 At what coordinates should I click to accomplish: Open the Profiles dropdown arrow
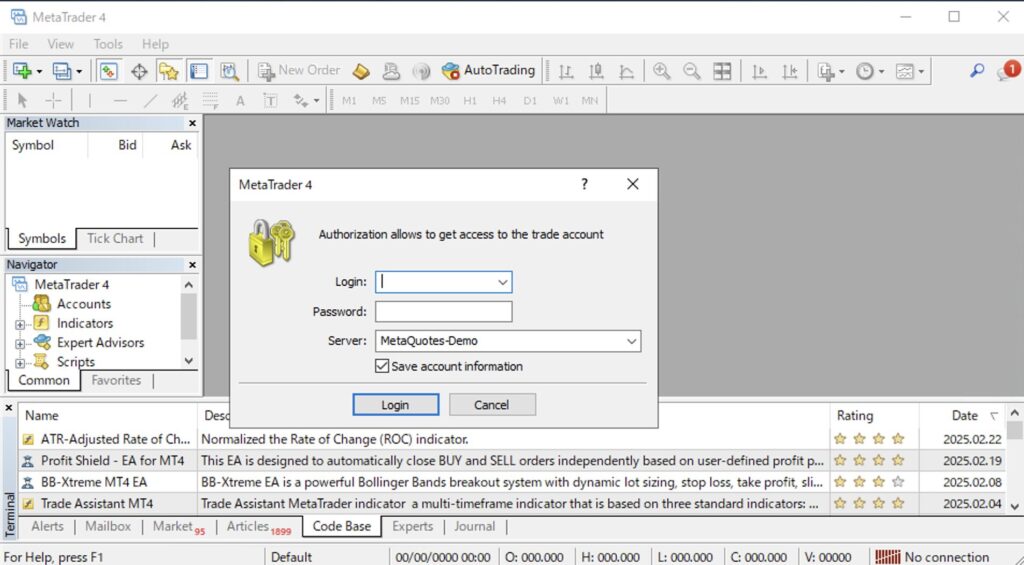pos(79,71)
